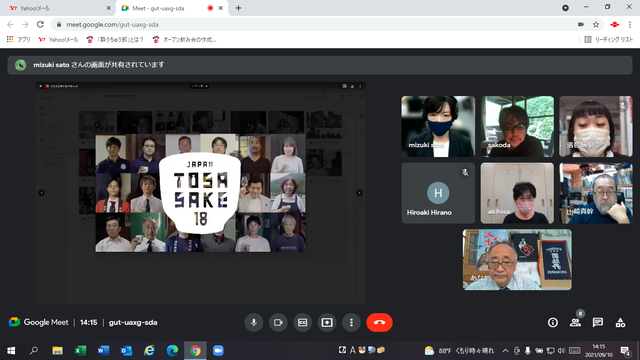Turn off the camera in Meet
640x360 pixels.
tap(278, 322)
